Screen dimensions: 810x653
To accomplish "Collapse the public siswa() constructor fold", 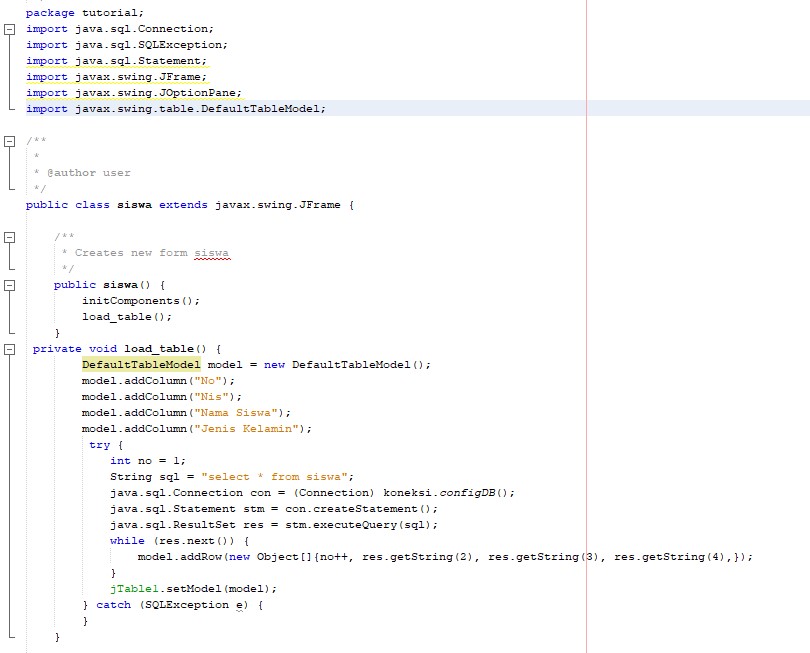I will coord(9,285).
